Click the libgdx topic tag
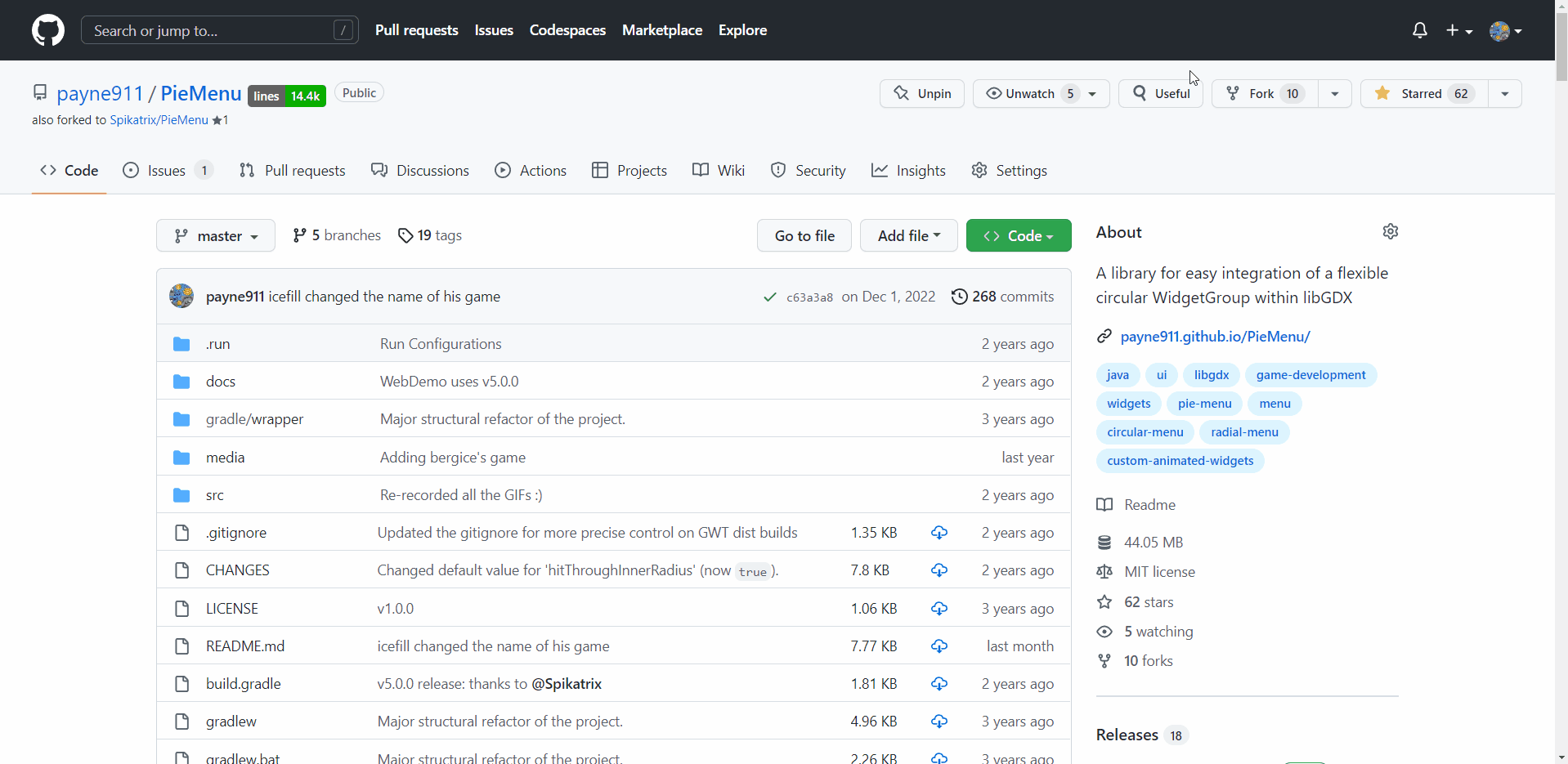This screenshot has width=1568, height=764. [x=1212, y=375]
